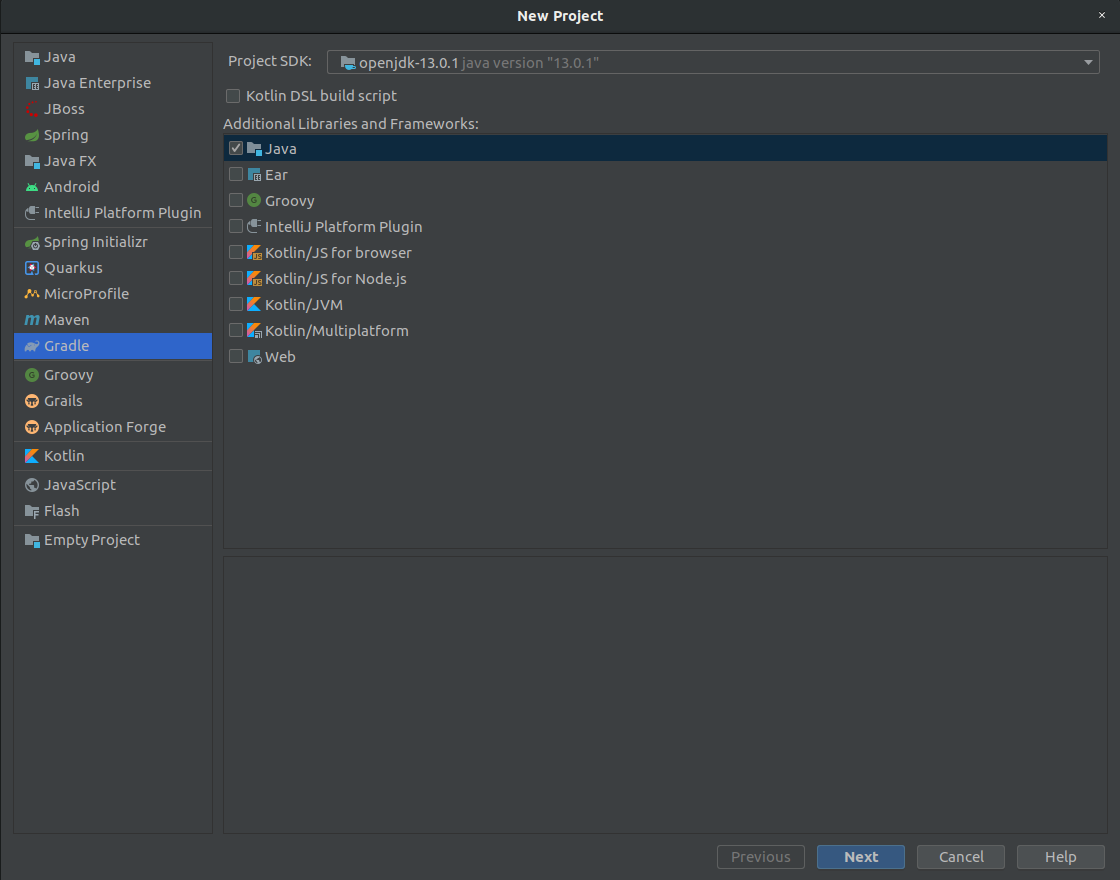This screenshot has height=880, width=1120.
Task: Click the IntelliJ Platform Plugin sidebar icon
Action: tap(32, 213)
